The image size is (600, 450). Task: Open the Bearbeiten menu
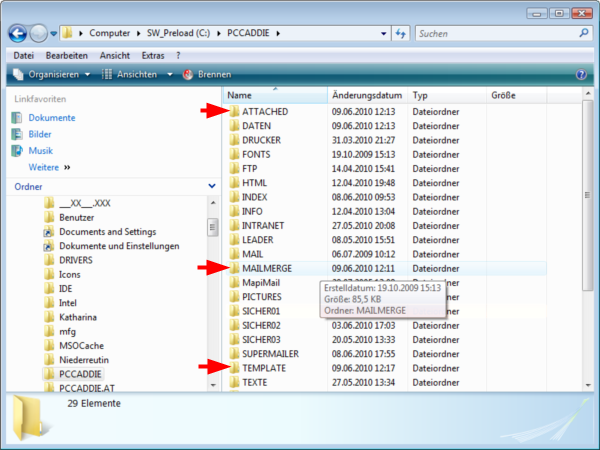67,55
